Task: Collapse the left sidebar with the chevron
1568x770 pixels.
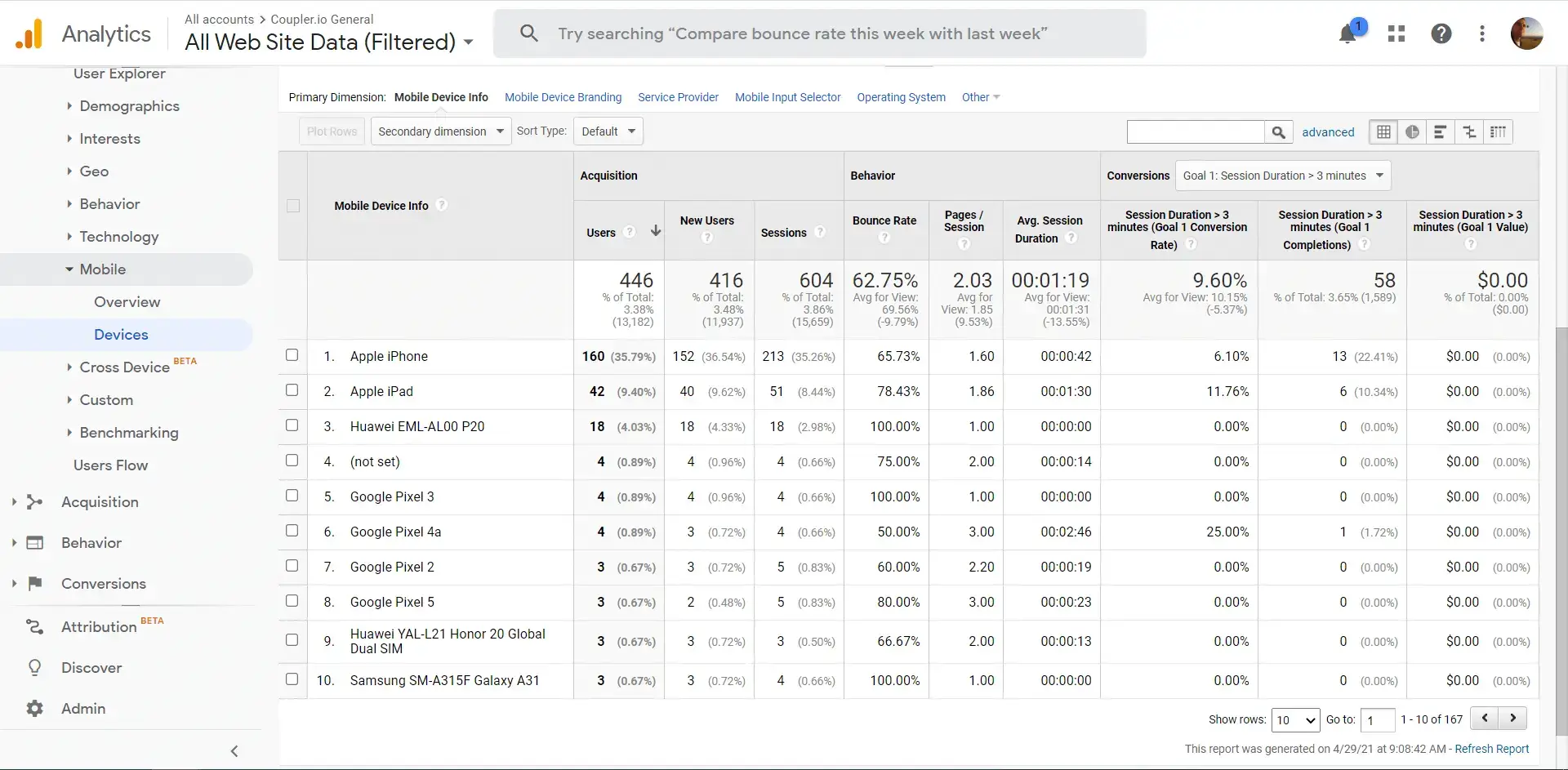Action: pos(234,751)
